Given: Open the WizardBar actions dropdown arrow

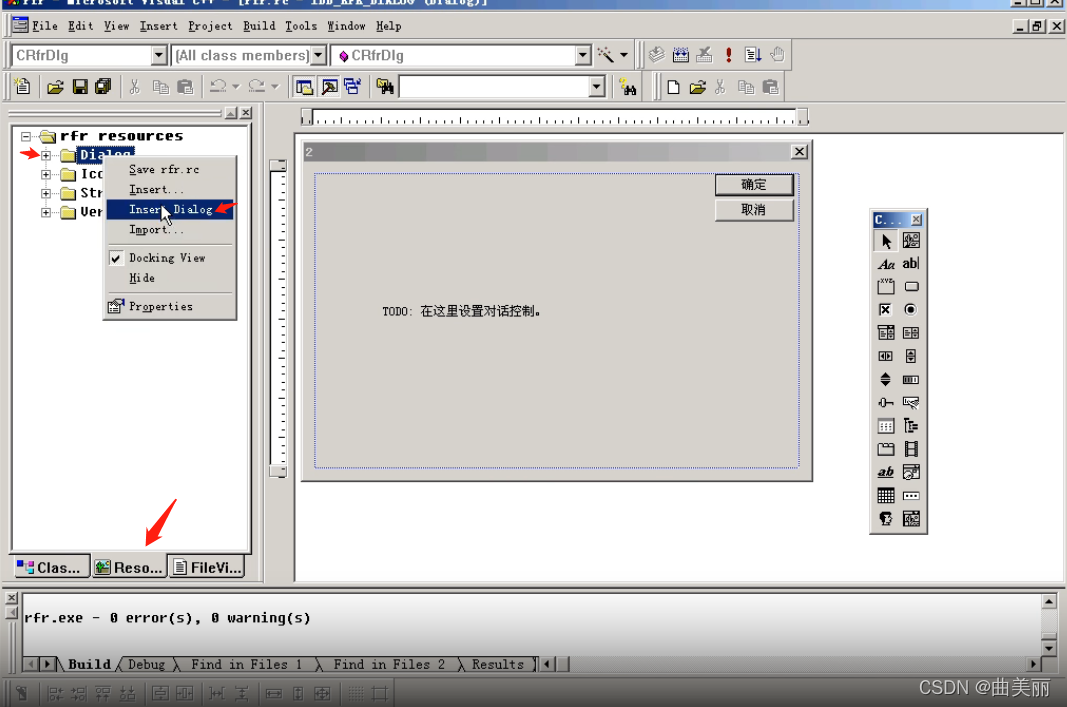Looking at the screenshot, I should coord(624,55).
